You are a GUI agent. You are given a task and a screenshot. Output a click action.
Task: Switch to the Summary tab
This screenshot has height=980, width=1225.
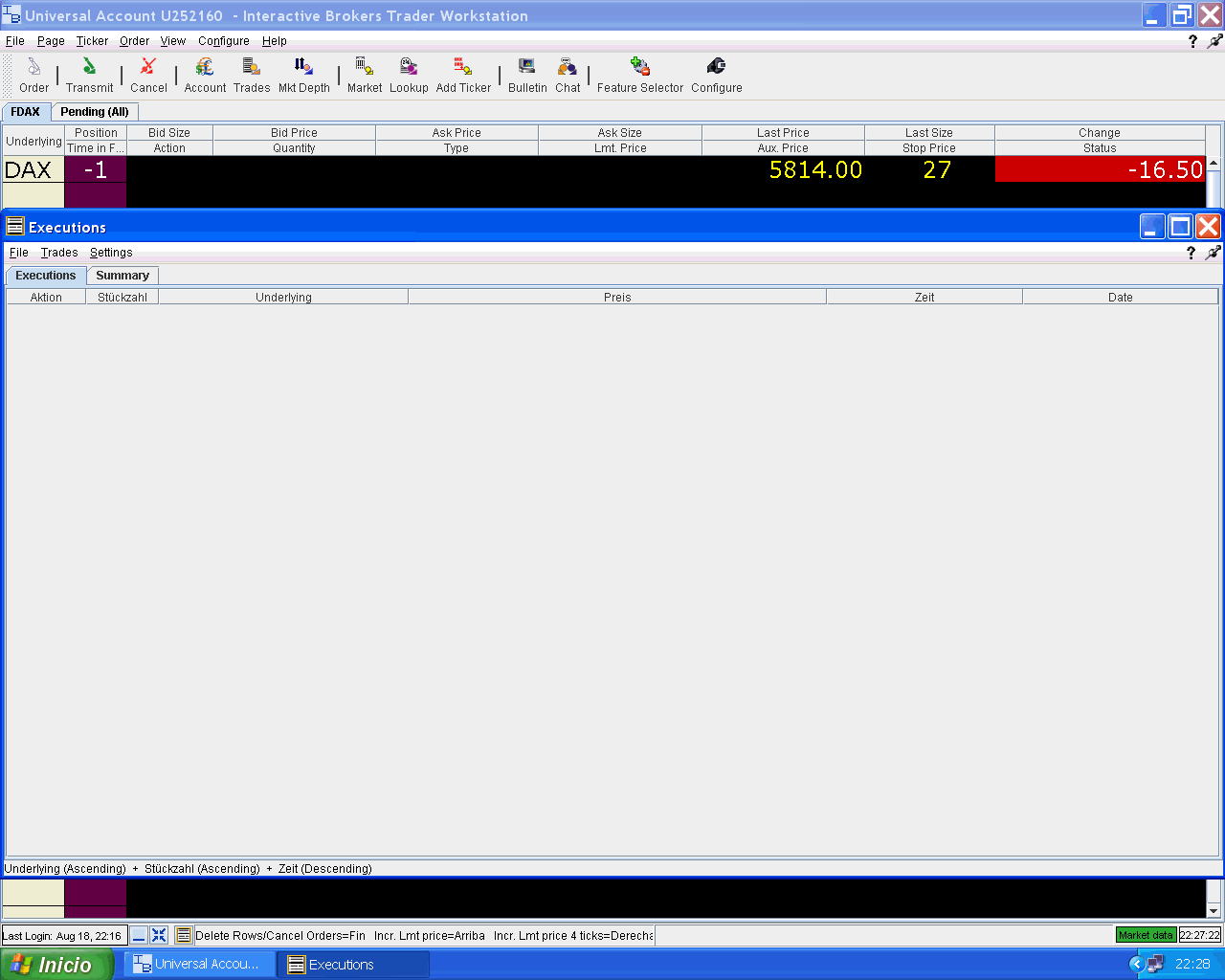[x=122, y=276]
